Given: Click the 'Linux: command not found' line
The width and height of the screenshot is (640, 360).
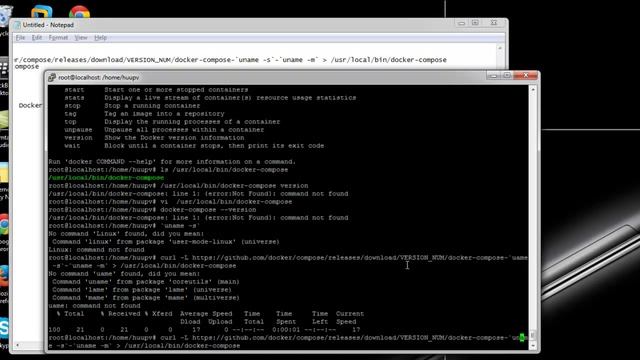Looking at the screenshot, I should pos(96,250).
